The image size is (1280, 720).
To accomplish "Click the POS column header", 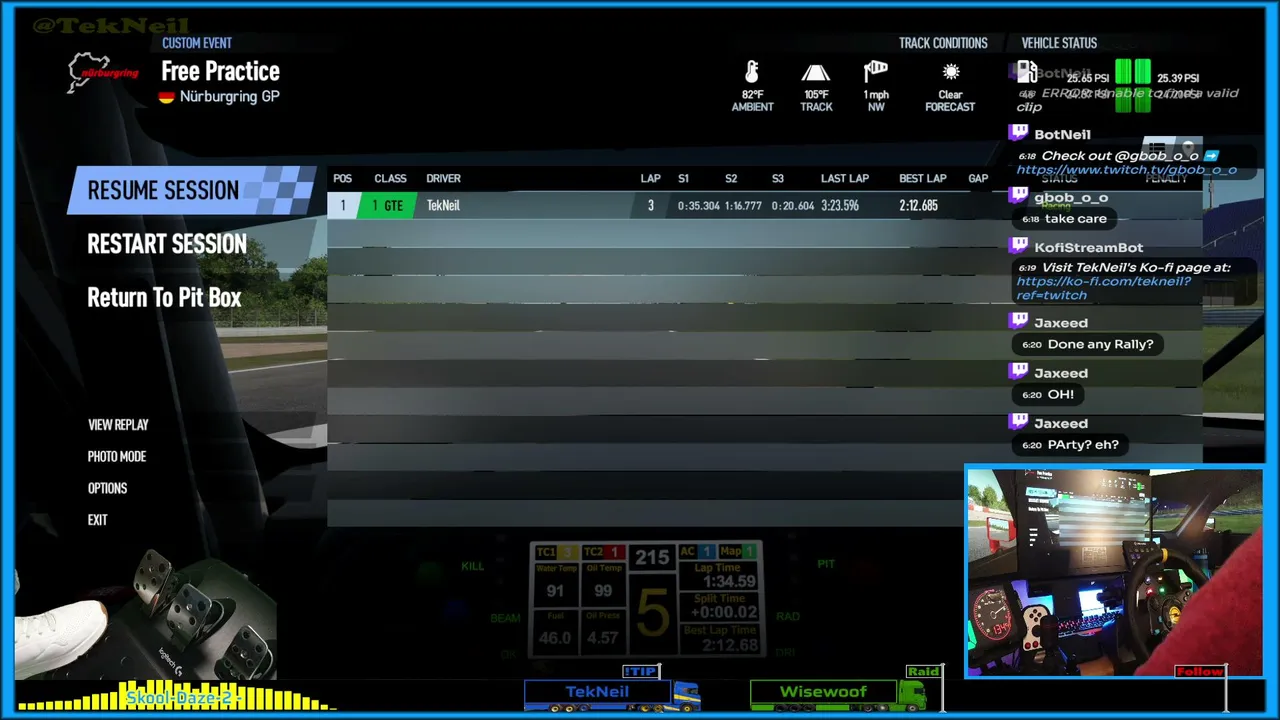I will point(343,179).
